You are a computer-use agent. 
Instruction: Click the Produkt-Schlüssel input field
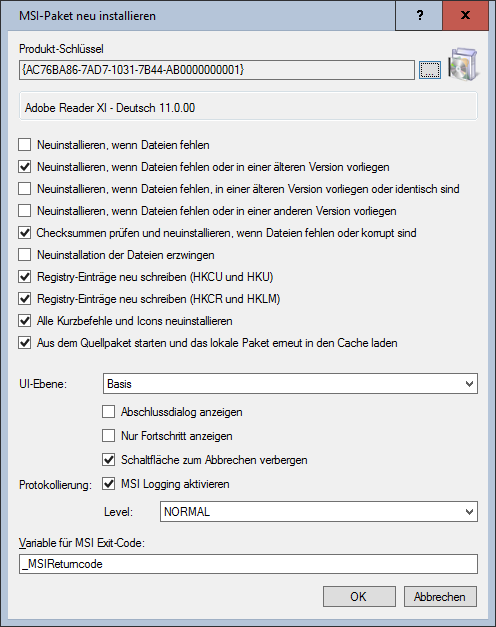coord(216,70)
